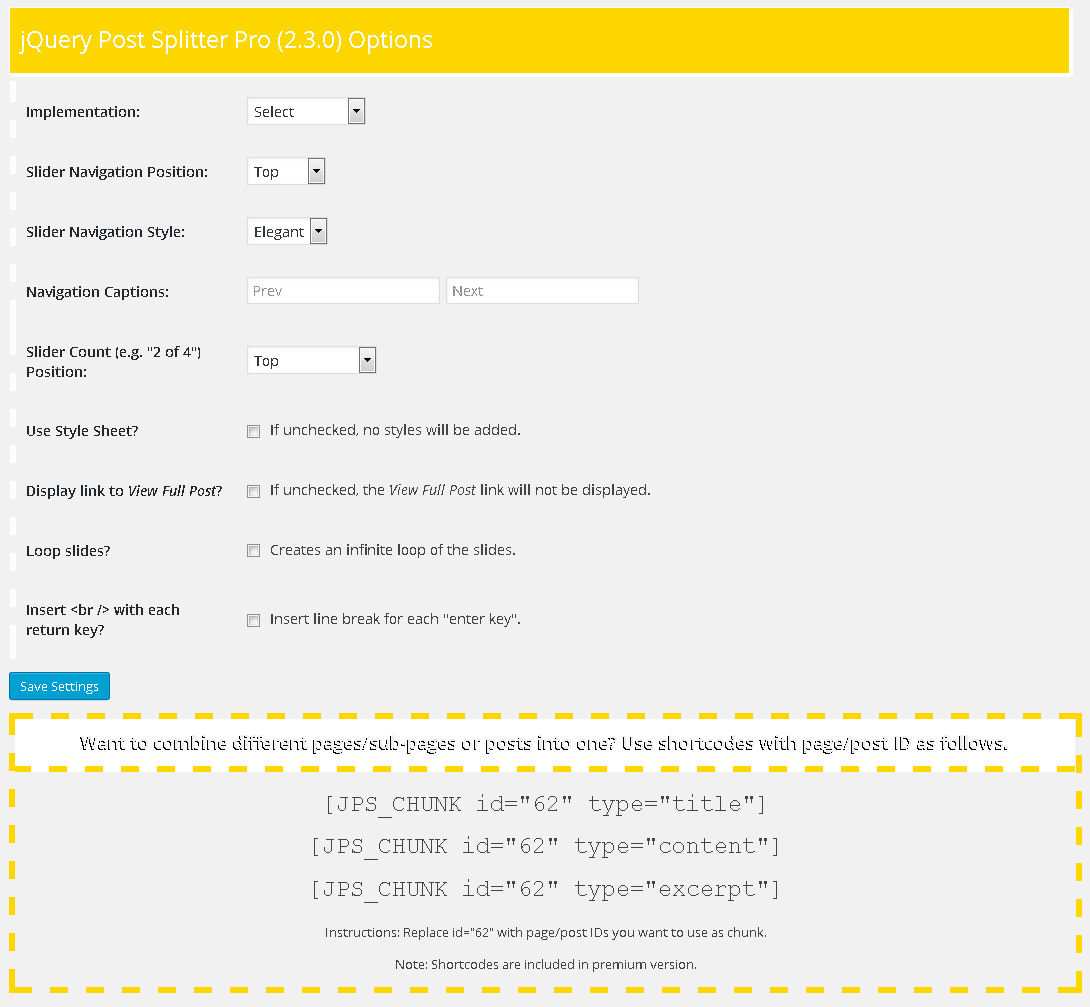This screenshot has height=1007, width=1090.
Task: Click the type="excerpt" JPS_CHUNK shortcode
Action: [x=546, y=890]
